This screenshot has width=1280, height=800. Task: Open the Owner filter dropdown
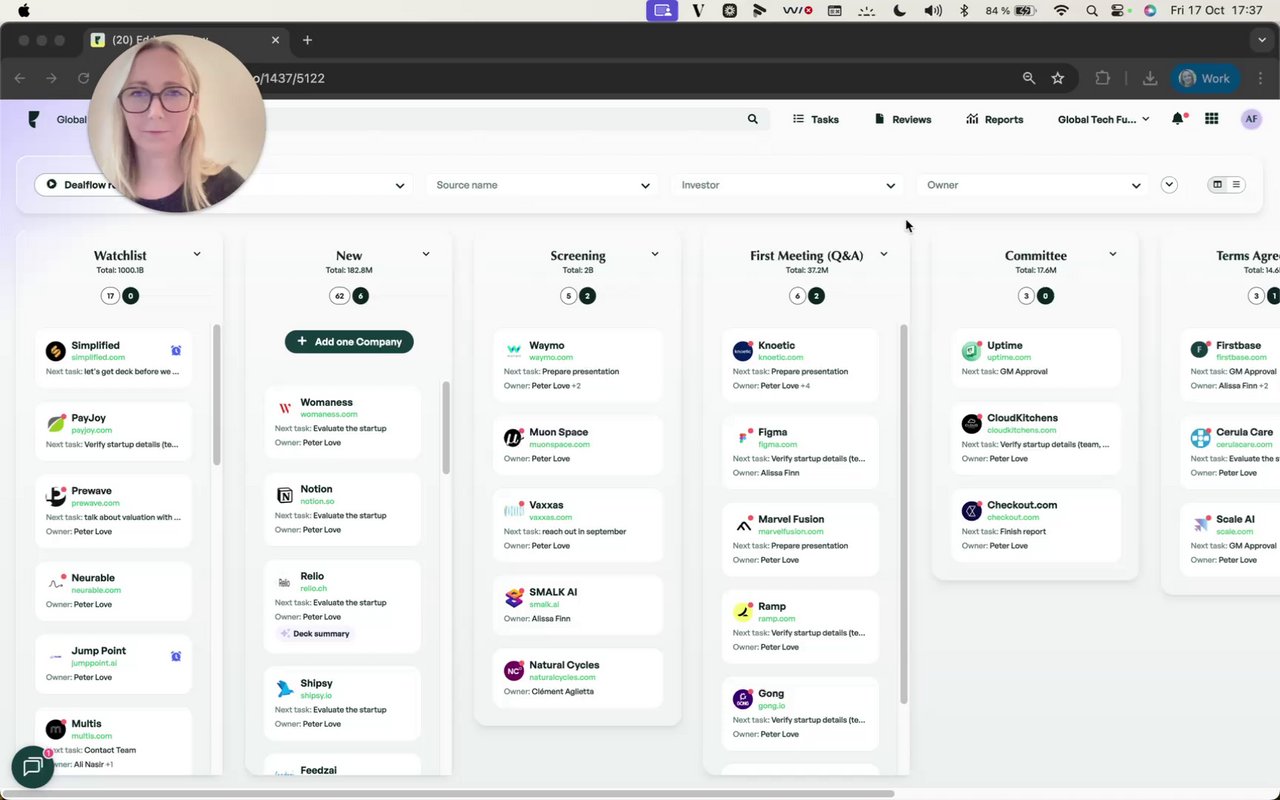pyautogui.click(x=1033, y=185)
